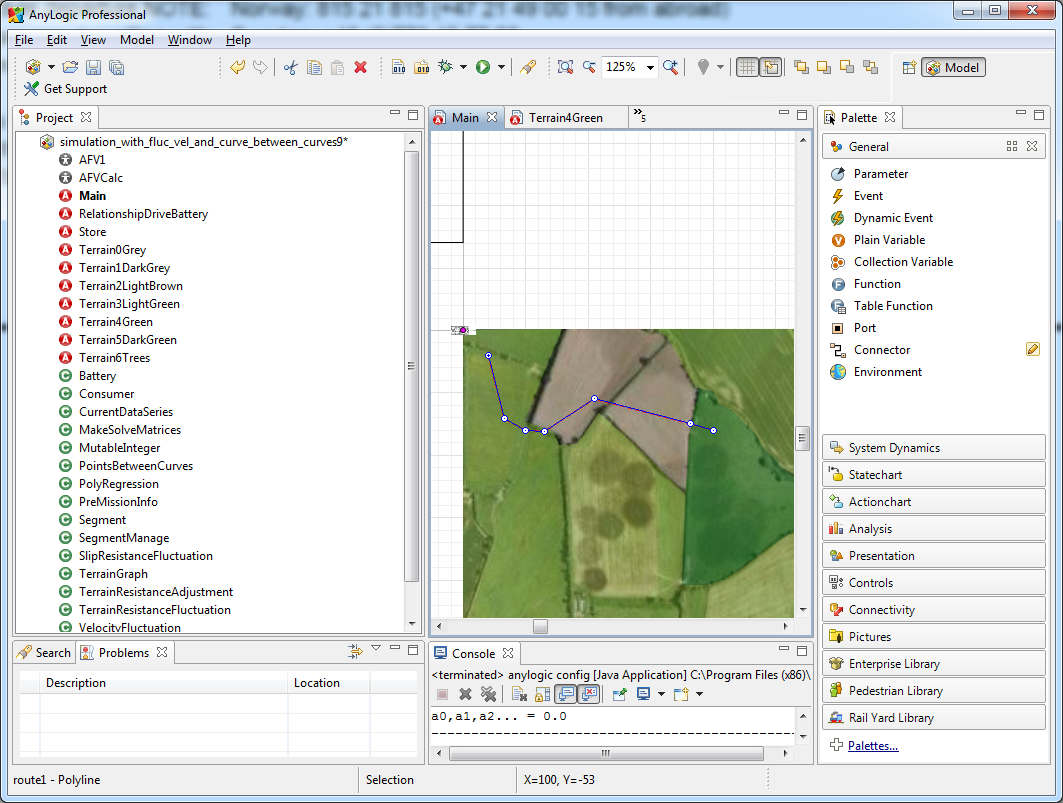Click the Run model green play icon

(x=483, y=66)
